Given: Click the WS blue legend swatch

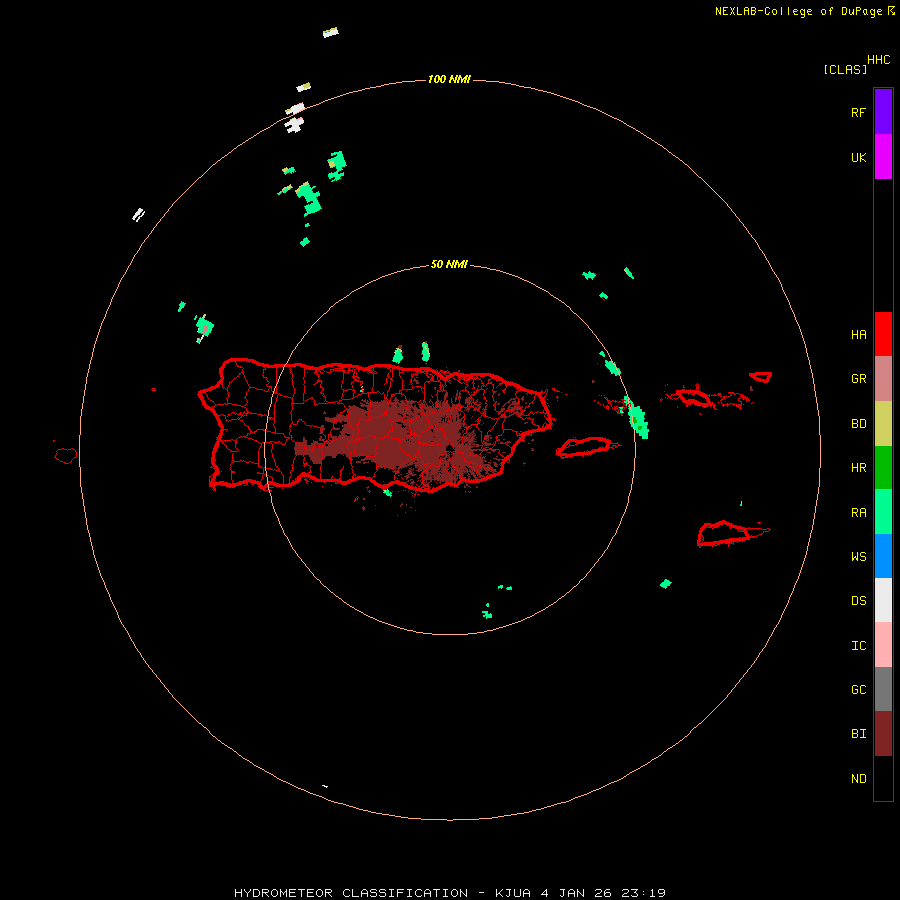Looking at the screenshot, I should click(883, 556).
